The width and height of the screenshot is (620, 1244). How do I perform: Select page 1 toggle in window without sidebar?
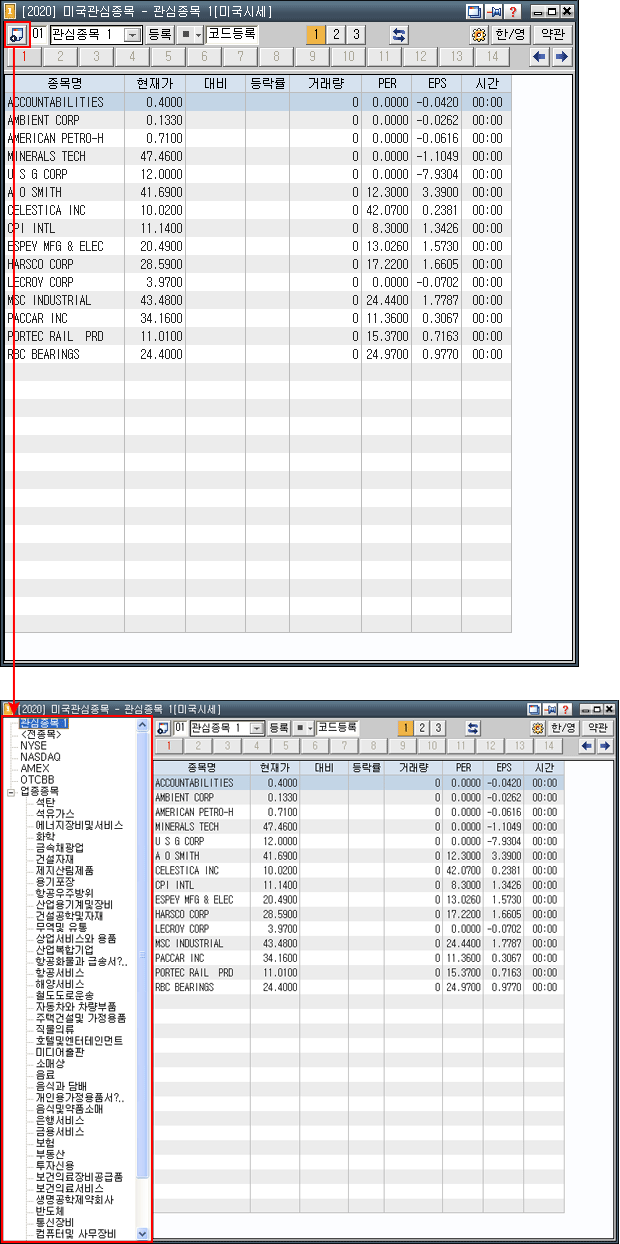[x=315, y=34]
